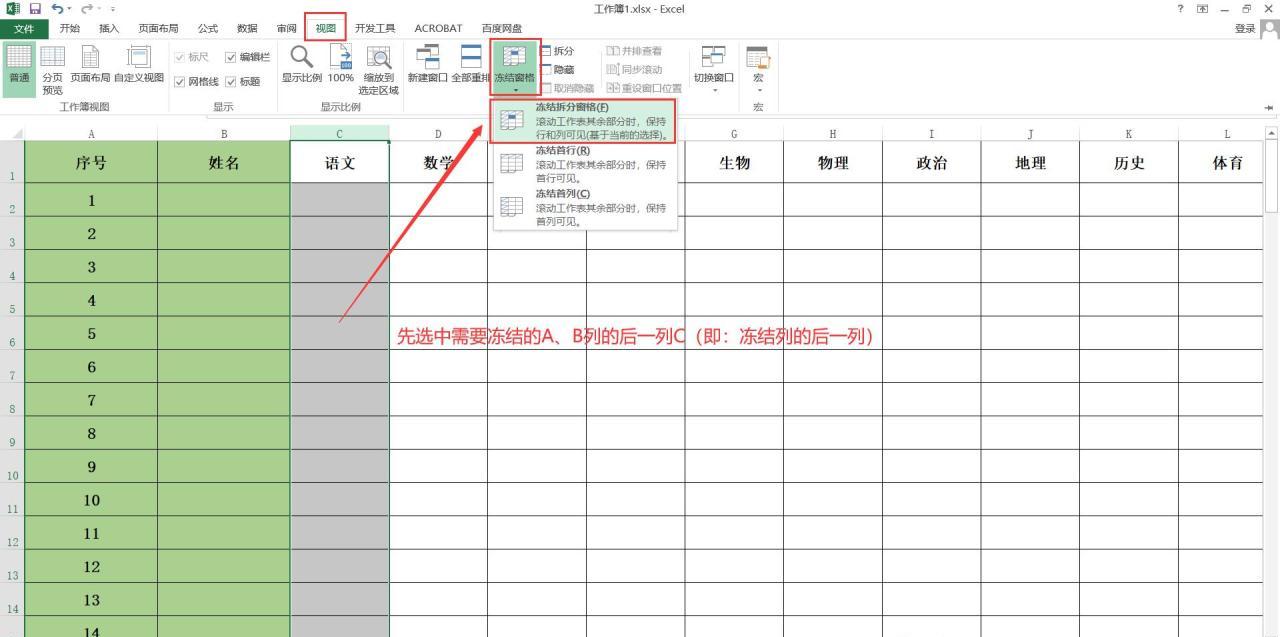Open a New Window (新建窗口)
Screen dimensions: 1280x637
pos(427,64)
